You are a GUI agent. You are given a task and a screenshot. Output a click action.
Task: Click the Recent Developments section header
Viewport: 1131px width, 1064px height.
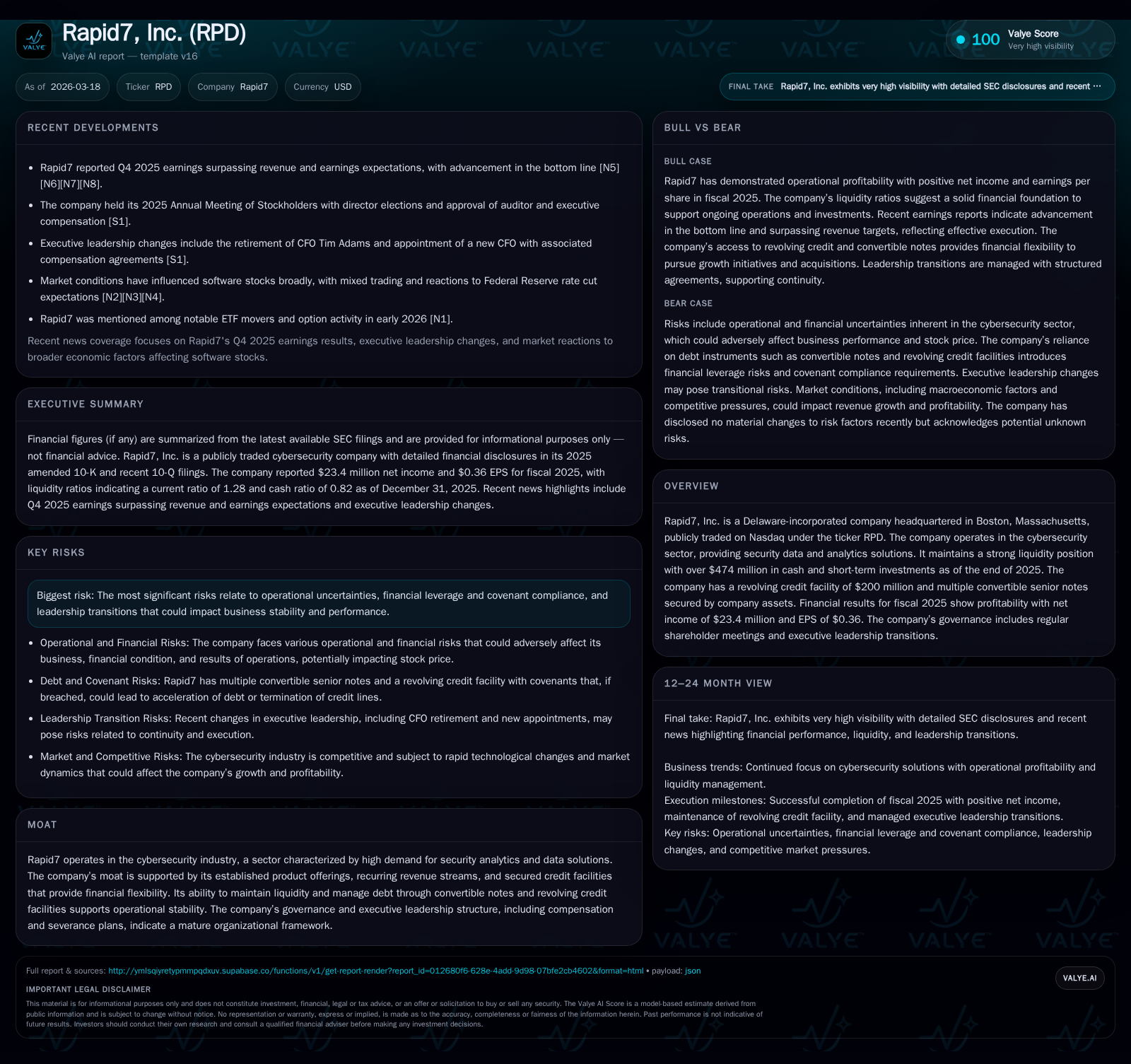pos(93,128)
